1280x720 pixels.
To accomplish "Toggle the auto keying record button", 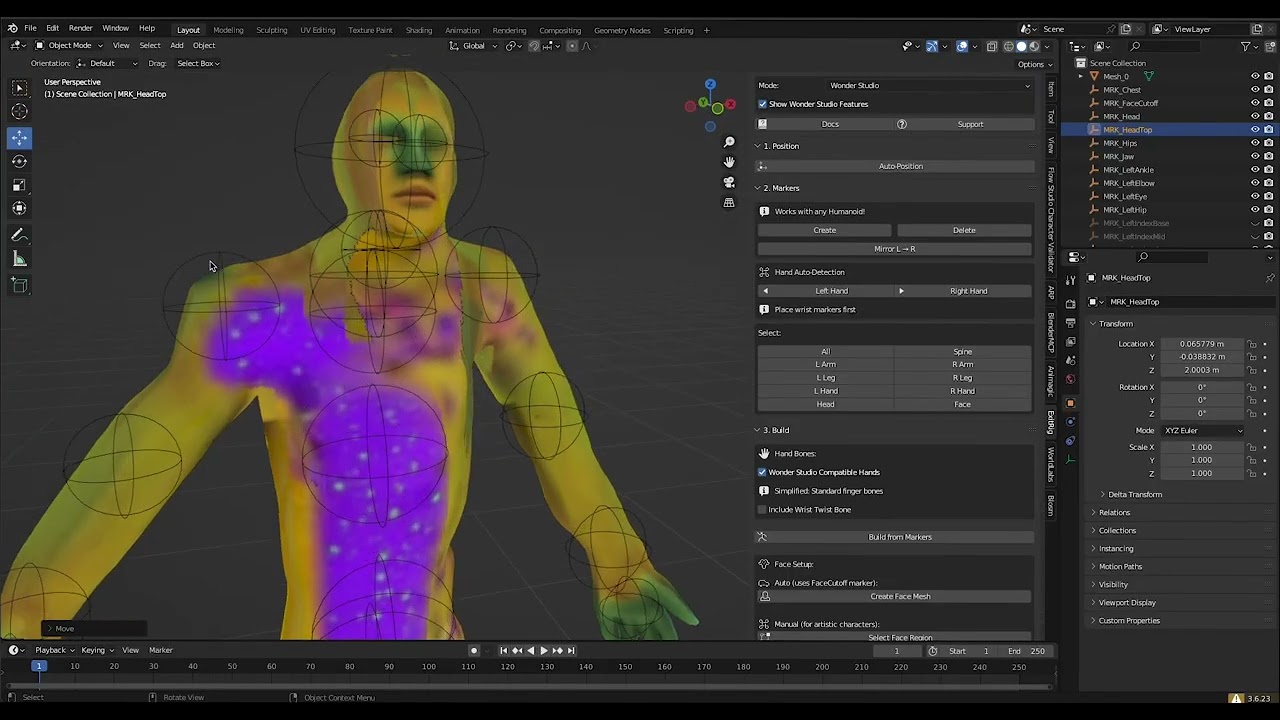I will (474, 651).
